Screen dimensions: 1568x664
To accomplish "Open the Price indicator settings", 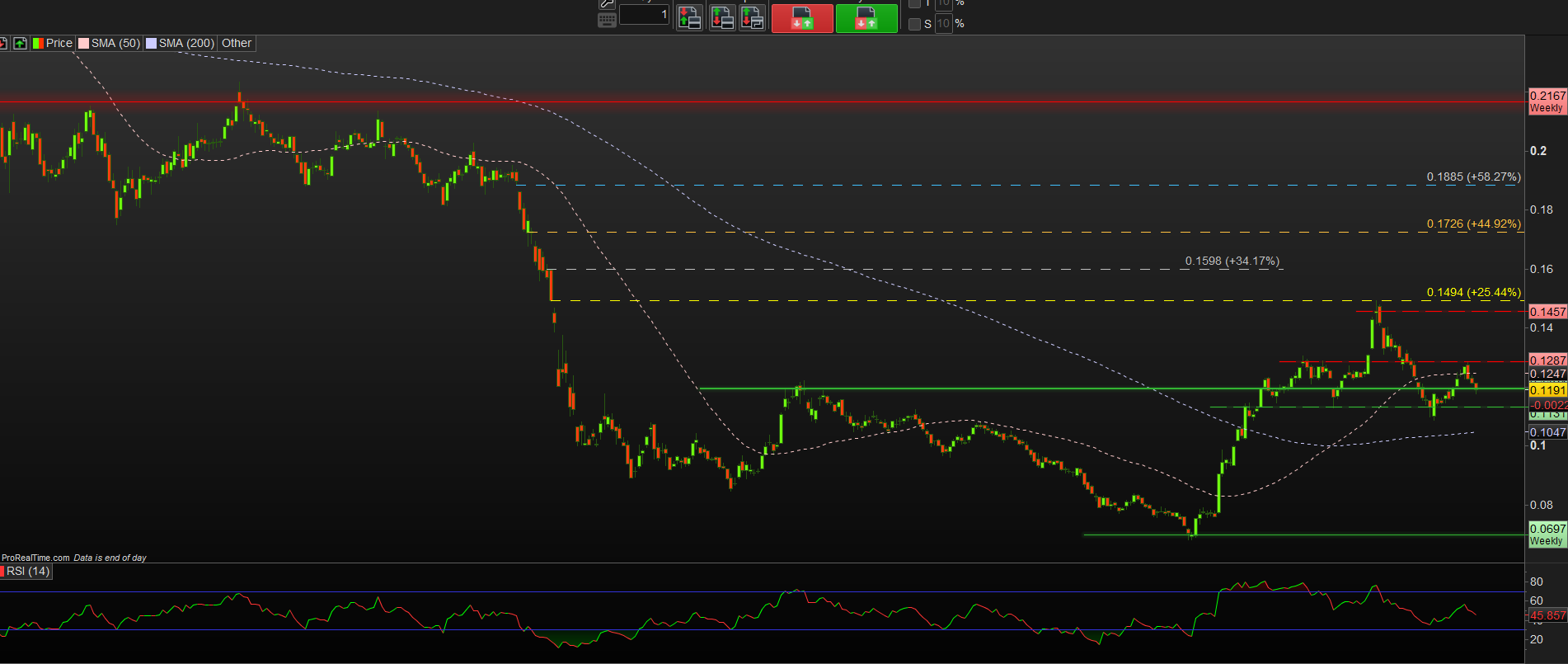I will [x=53, y=43].
